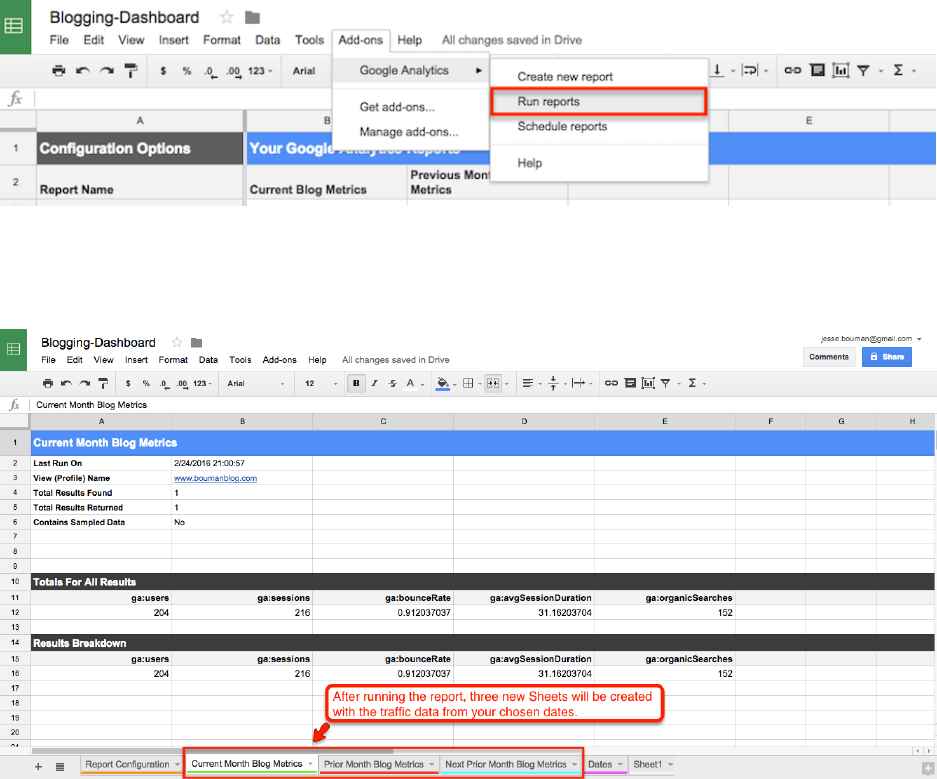The height and width of the screenshot is (779, 937).
Task: Open fill color bucket in lower window
Action: (x=443, y=384)
